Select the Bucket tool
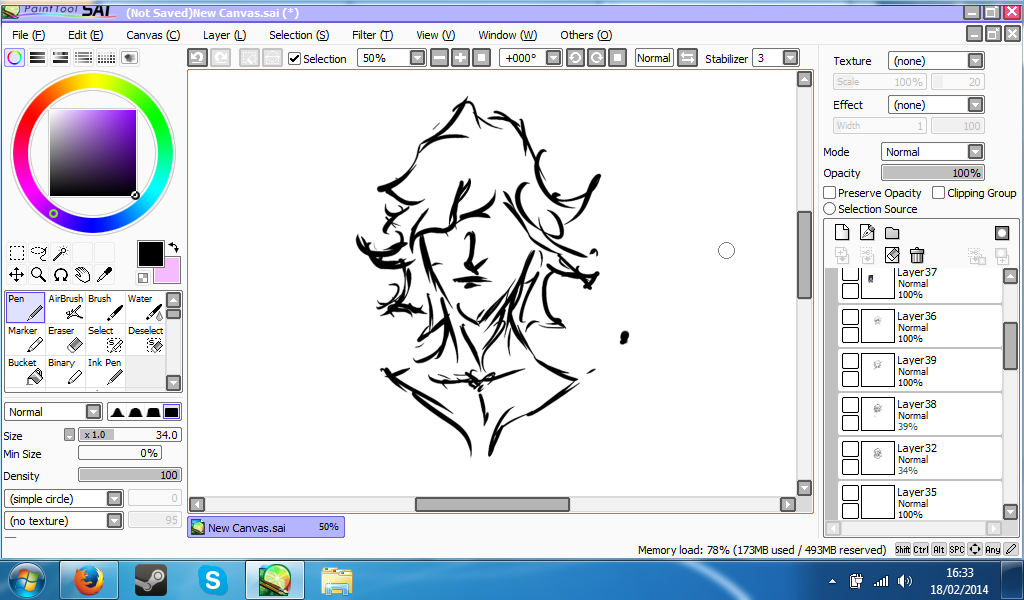1024x600 pixels. (25, 371)
